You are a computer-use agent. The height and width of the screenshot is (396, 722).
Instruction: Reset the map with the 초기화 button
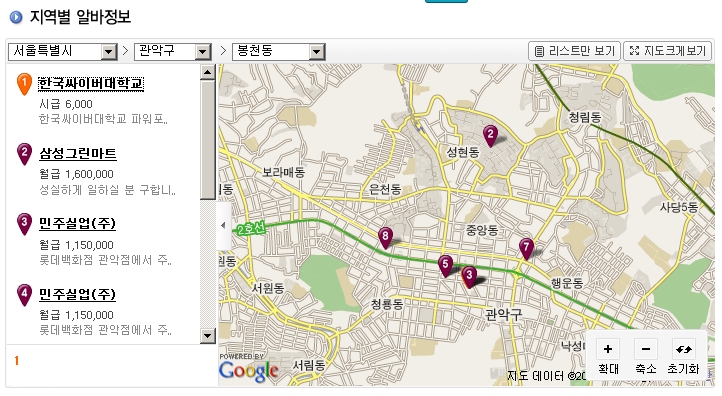[683, 349]
